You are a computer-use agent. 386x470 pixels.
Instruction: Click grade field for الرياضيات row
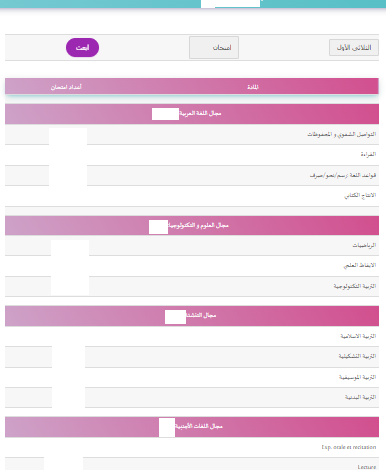pos(70,248)
